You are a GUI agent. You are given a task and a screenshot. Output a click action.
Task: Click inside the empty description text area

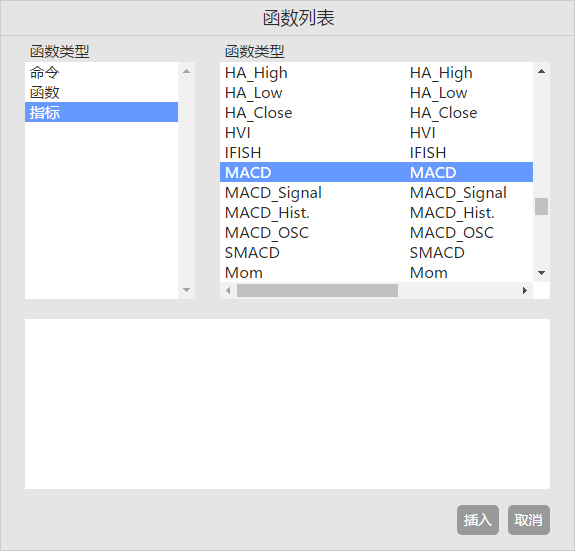click(287, 404)
